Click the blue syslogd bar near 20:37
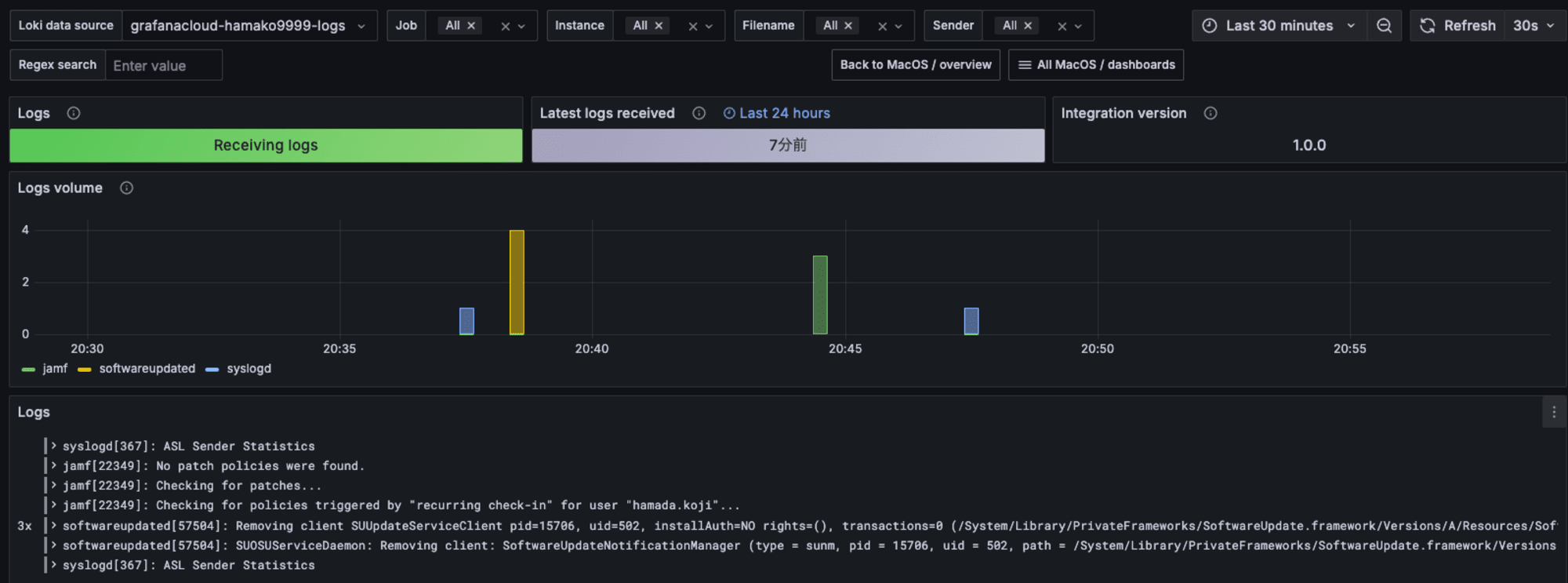1568x583 pixels. coord(466,321)
